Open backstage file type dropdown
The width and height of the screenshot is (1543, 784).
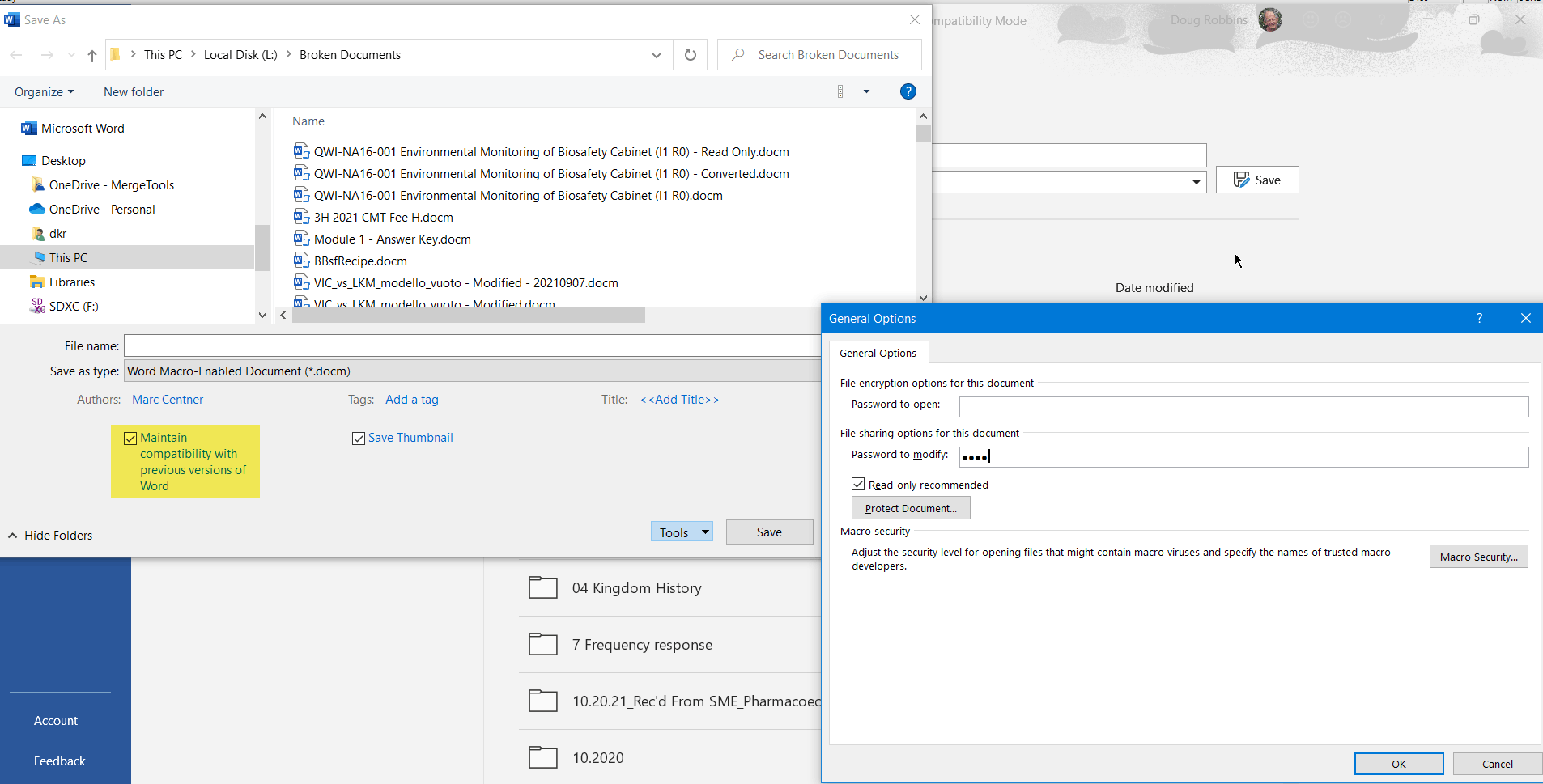1196,182
